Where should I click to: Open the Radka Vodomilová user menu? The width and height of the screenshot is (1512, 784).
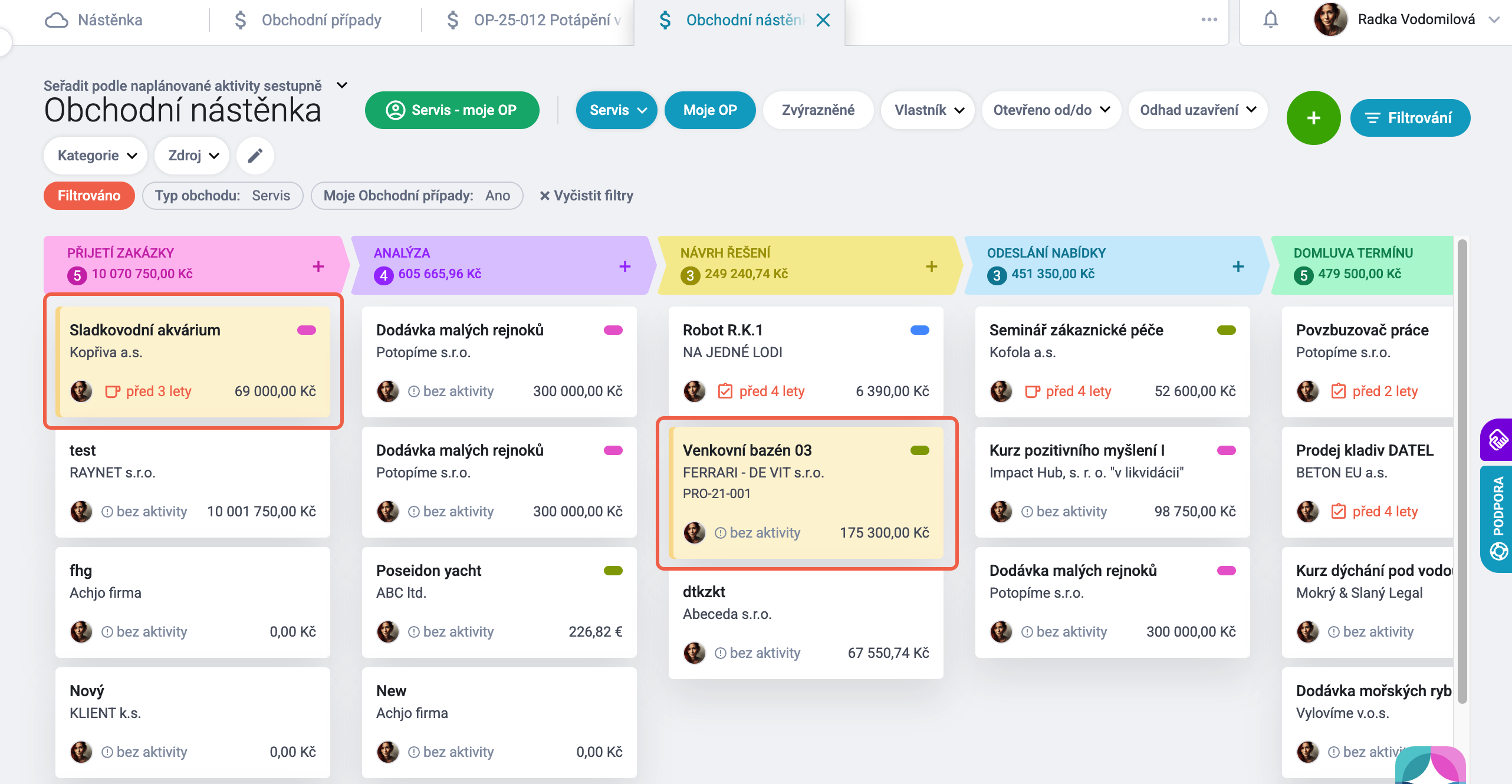coord(1406,20)
